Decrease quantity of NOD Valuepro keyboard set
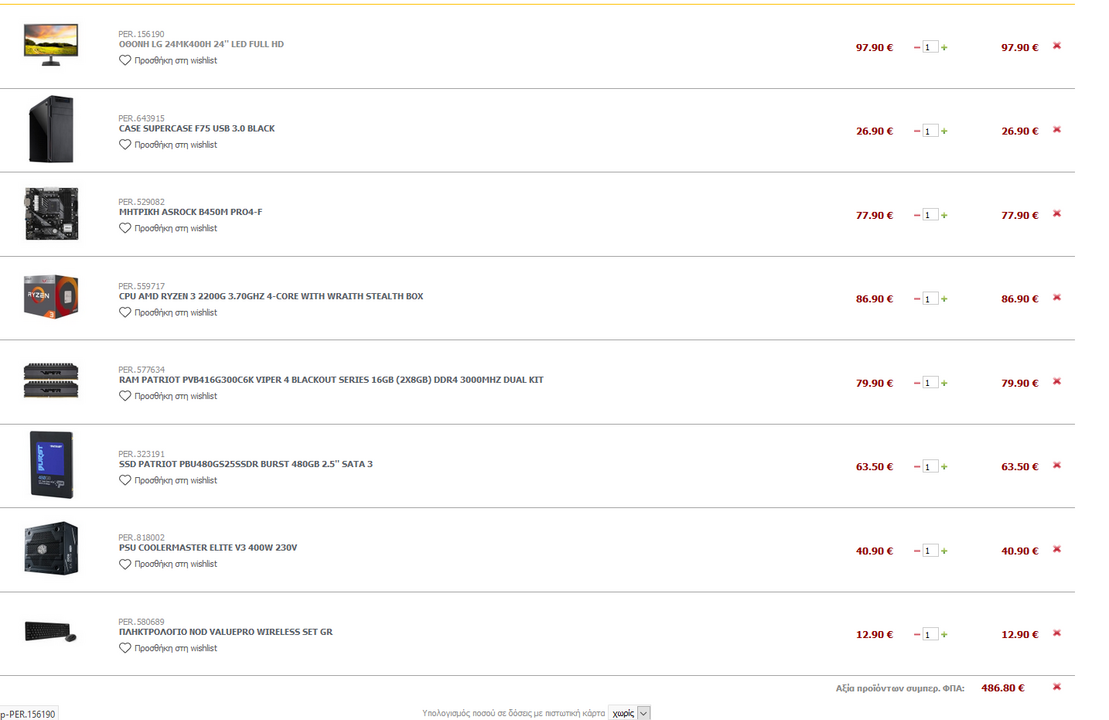The height and width of the screenshot is (720, 1109). [917, 634]
